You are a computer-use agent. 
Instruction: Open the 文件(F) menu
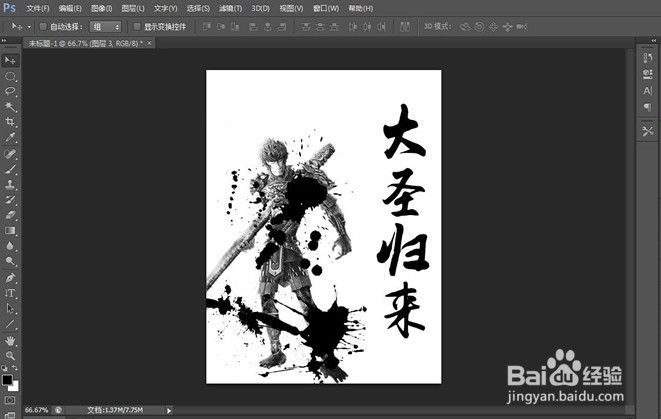click(38, 8)
